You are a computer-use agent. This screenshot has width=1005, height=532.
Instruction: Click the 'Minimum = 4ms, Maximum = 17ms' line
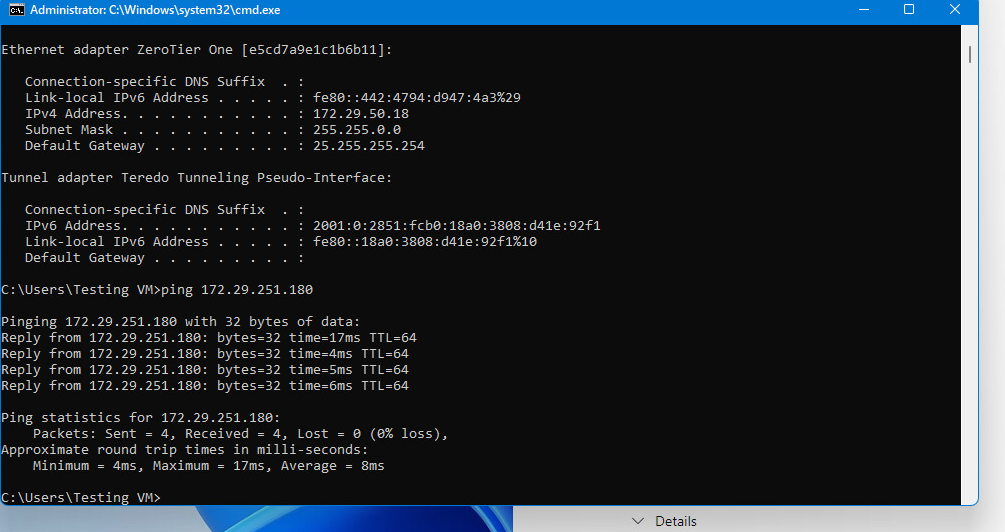pos(209,466)
